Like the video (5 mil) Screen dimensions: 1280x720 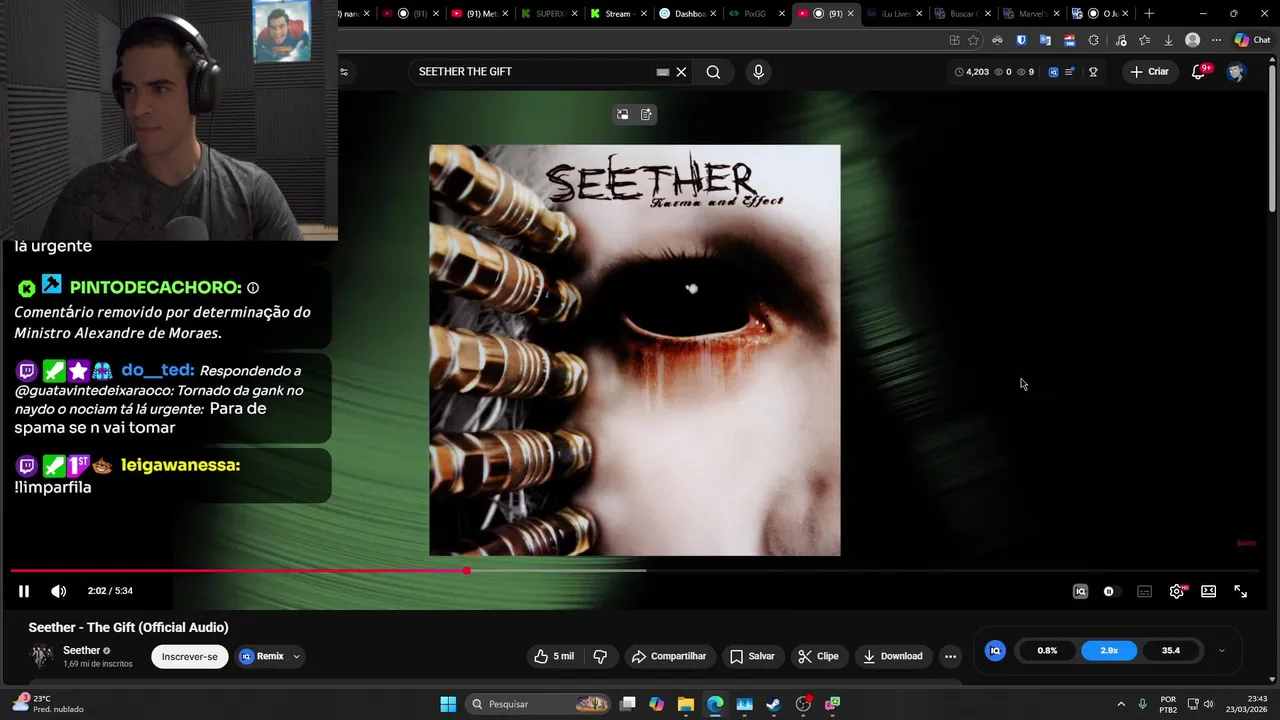(x=554, y=656)
